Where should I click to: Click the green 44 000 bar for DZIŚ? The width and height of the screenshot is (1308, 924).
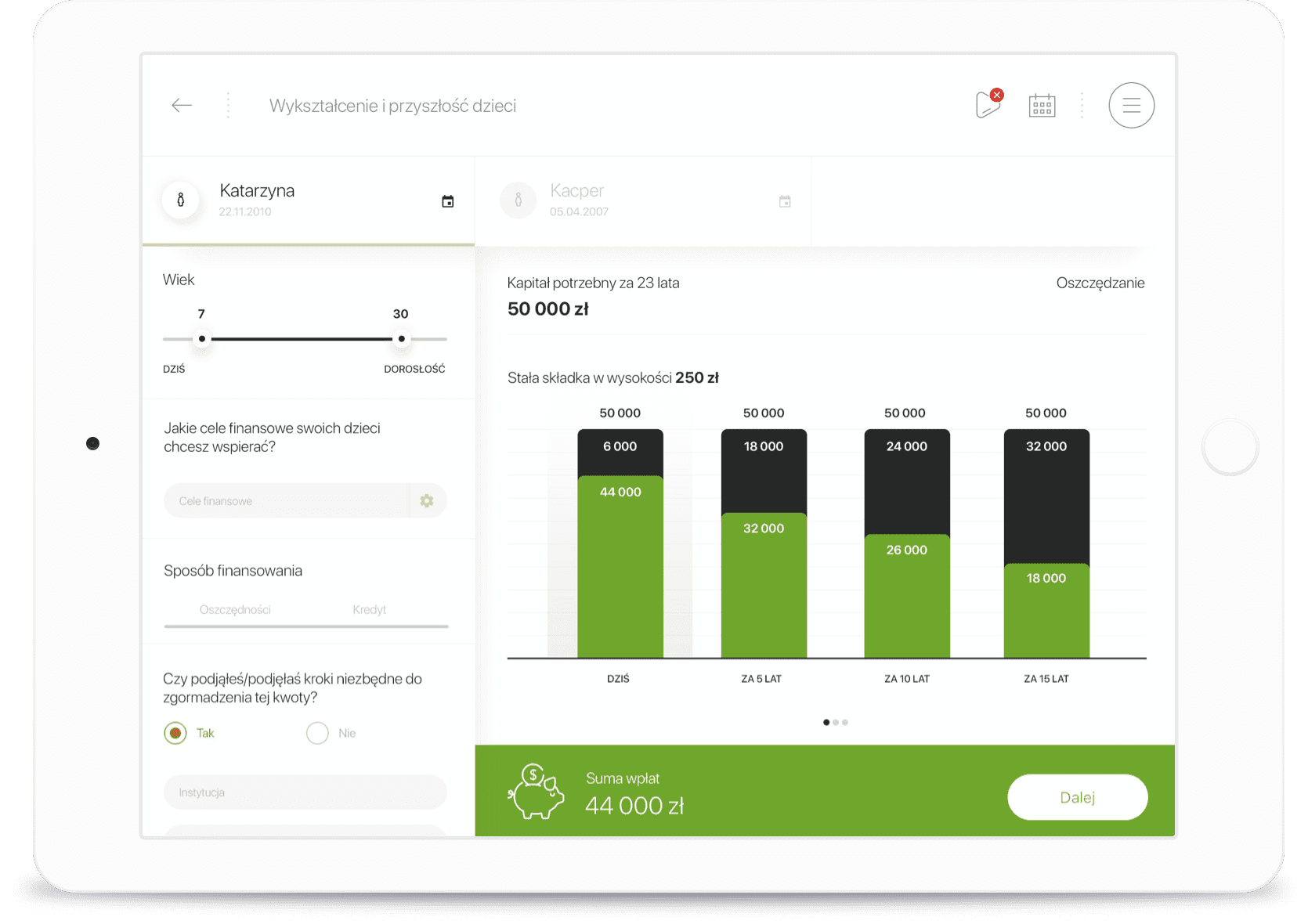[x=620, y=567]
